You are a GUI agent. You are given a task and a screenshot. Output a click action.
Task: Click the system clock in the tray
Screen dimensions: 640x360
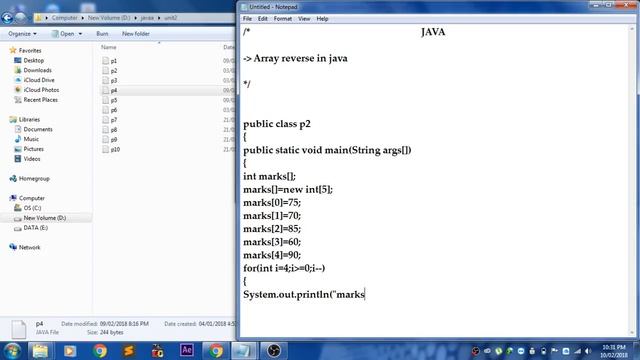613,351
